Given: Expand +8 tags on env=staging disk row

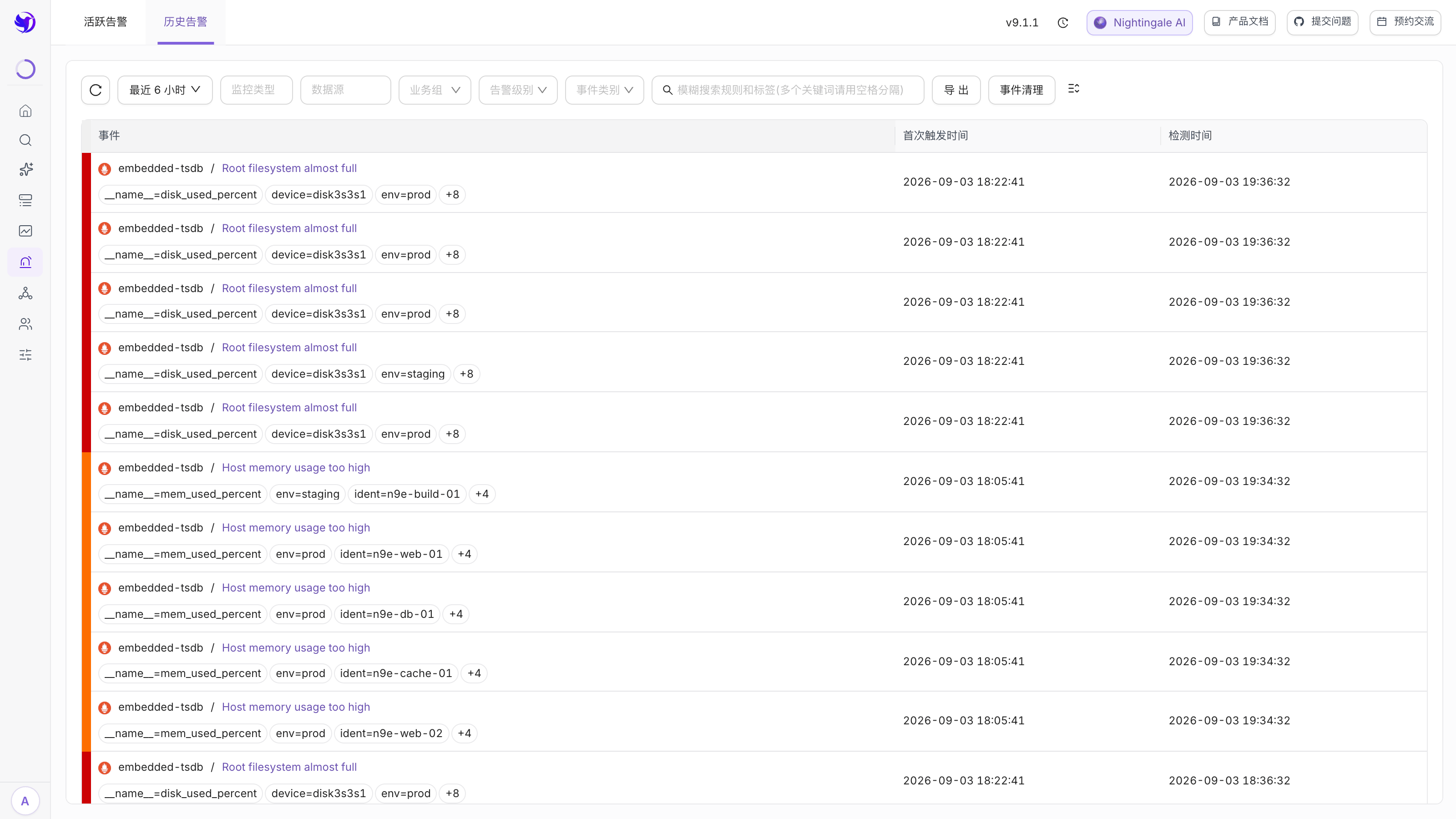Looking at the screenshot, I should [466, 374].
